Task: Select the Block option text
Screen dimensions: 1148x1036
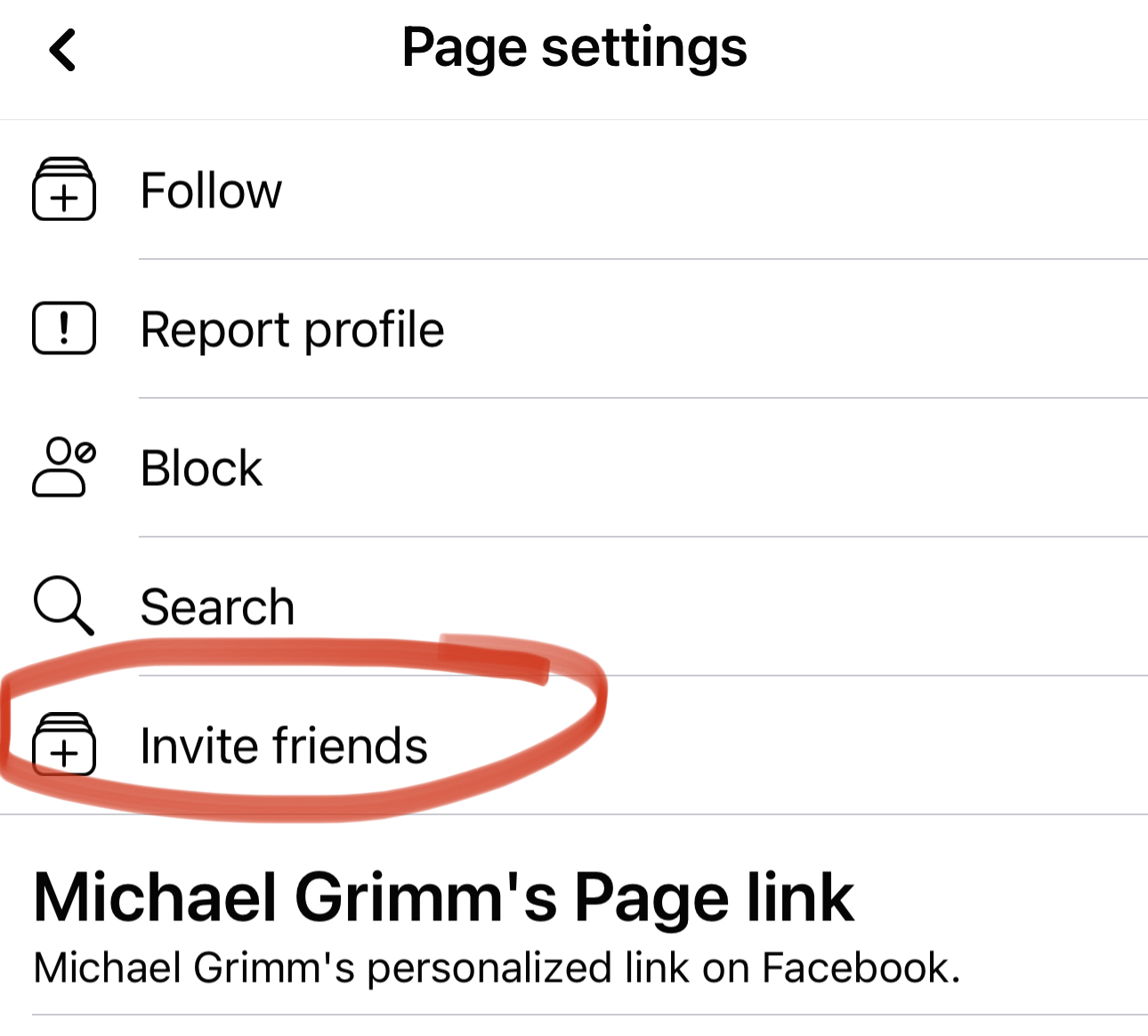Action: coord(201,468)
